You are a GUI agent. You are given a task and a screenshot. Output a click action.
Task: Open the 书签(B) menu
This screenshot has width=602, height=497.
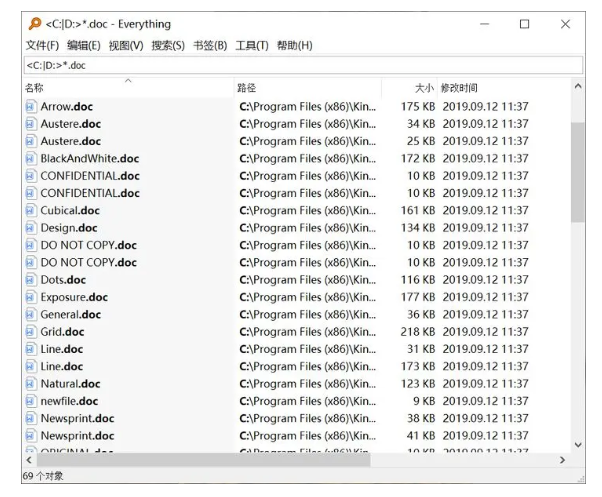(210, 45)
